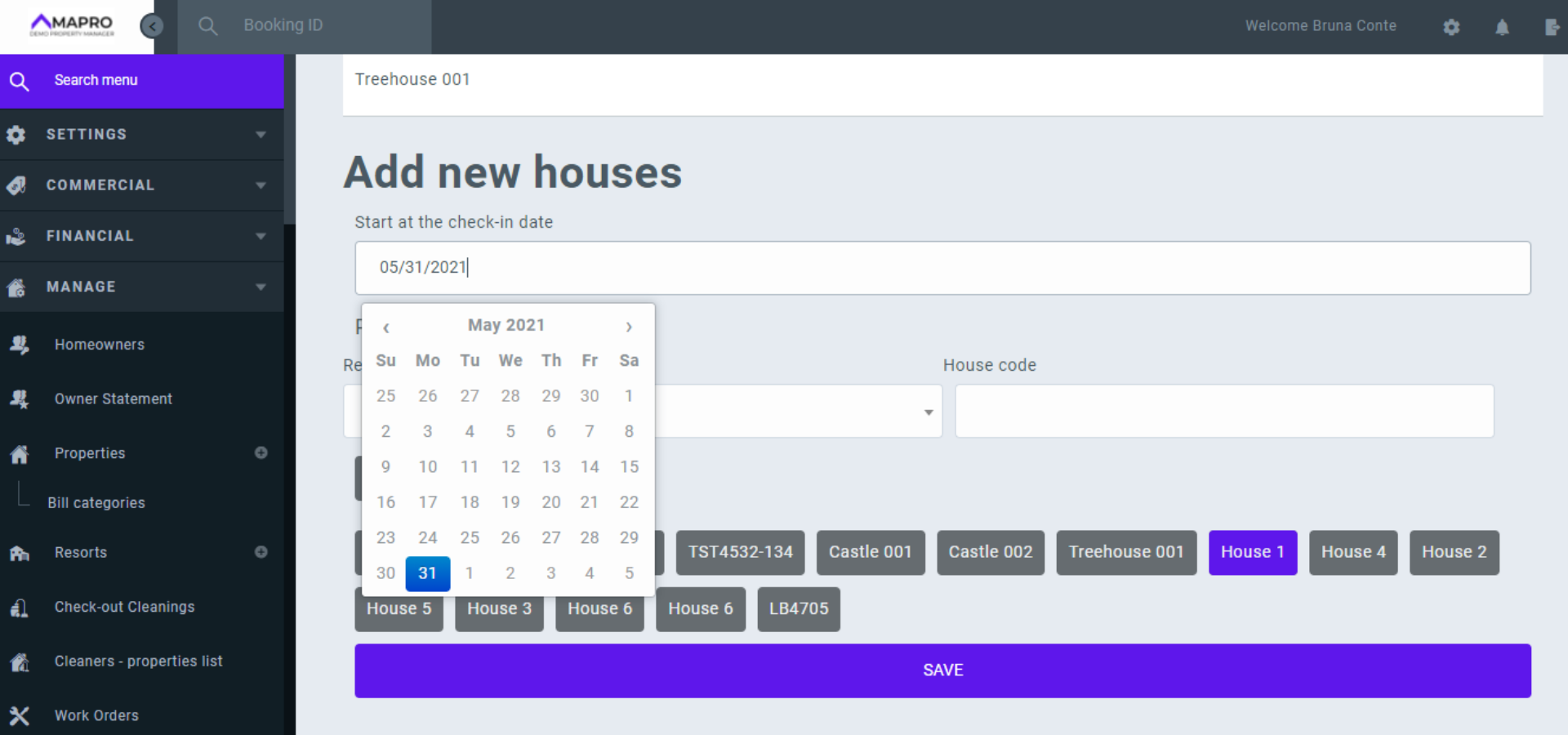The height and width of the screenshot is (735, 1568).
Task: Click the SAVE button
Action: 942,670
